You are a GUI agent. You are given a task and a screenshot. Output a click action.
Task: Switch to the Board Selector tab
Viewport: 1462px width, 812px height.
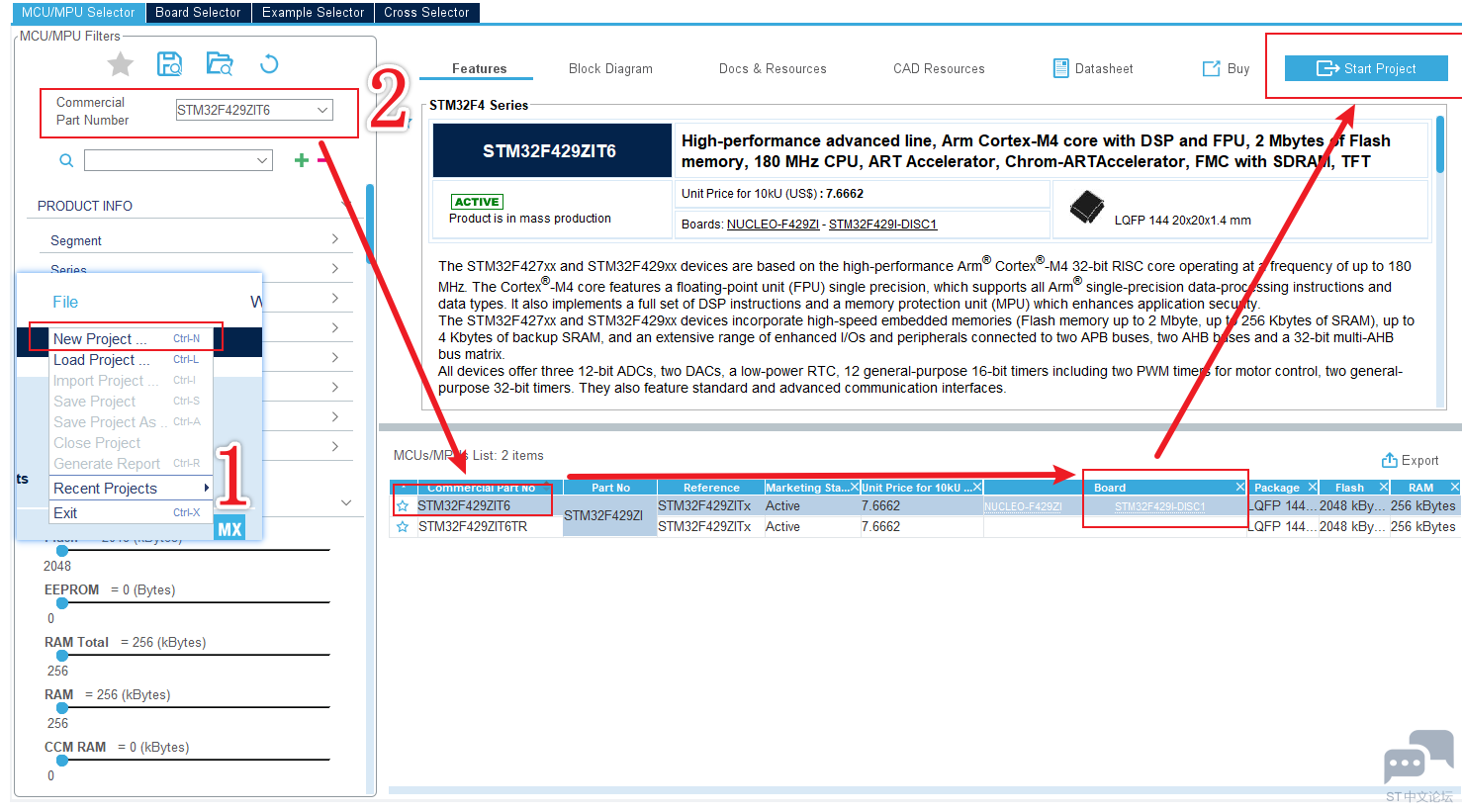tap(198, 13)
